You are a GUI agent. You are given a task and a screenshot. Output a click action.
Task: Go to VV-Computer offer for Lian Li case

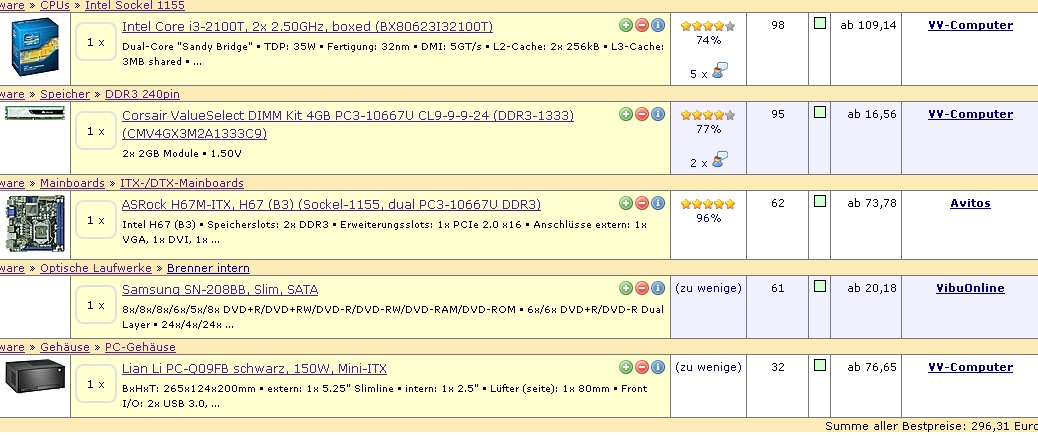(970, 367)
